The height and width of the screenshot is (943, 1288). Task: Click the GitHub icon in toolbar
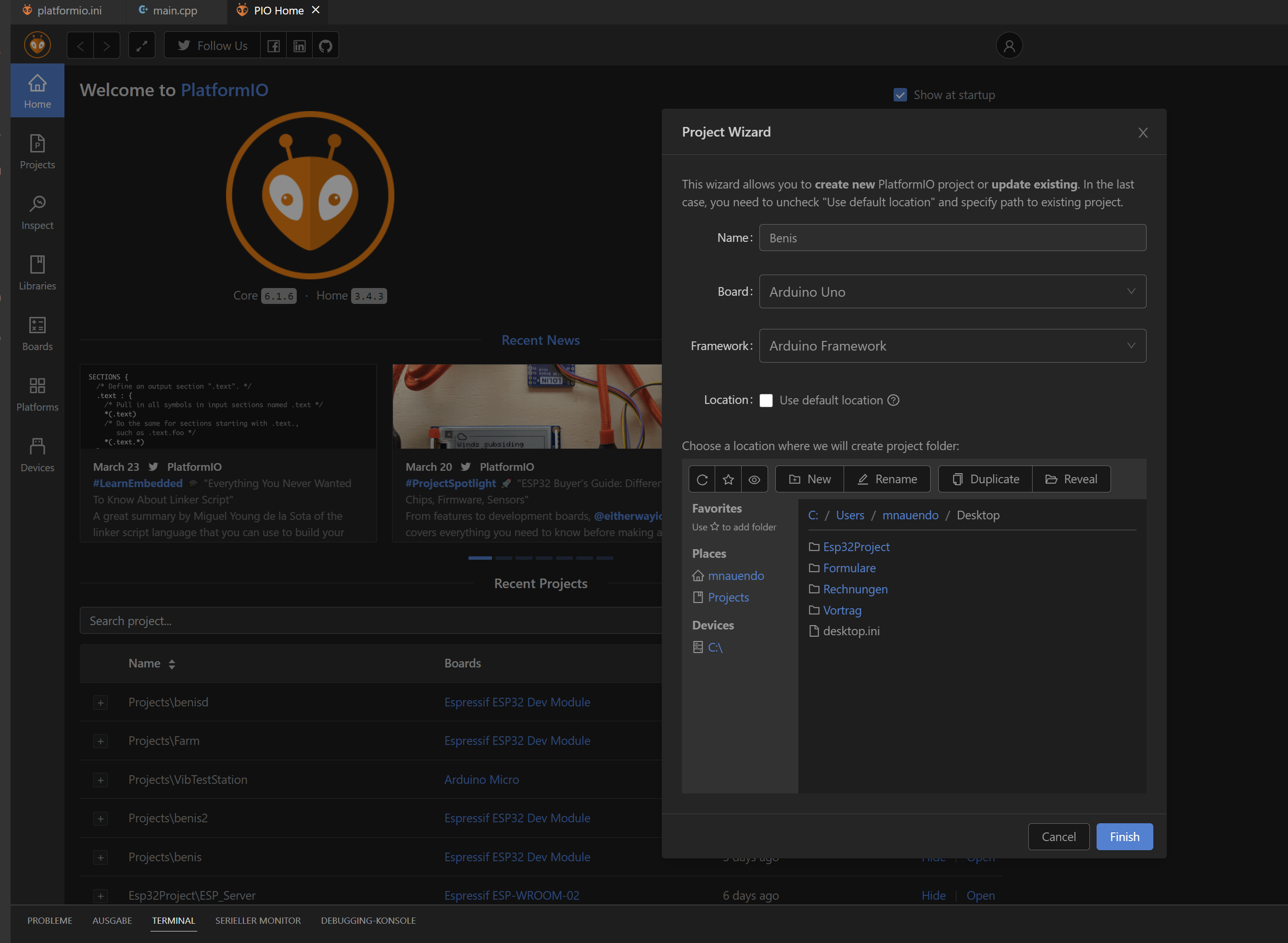326,46
